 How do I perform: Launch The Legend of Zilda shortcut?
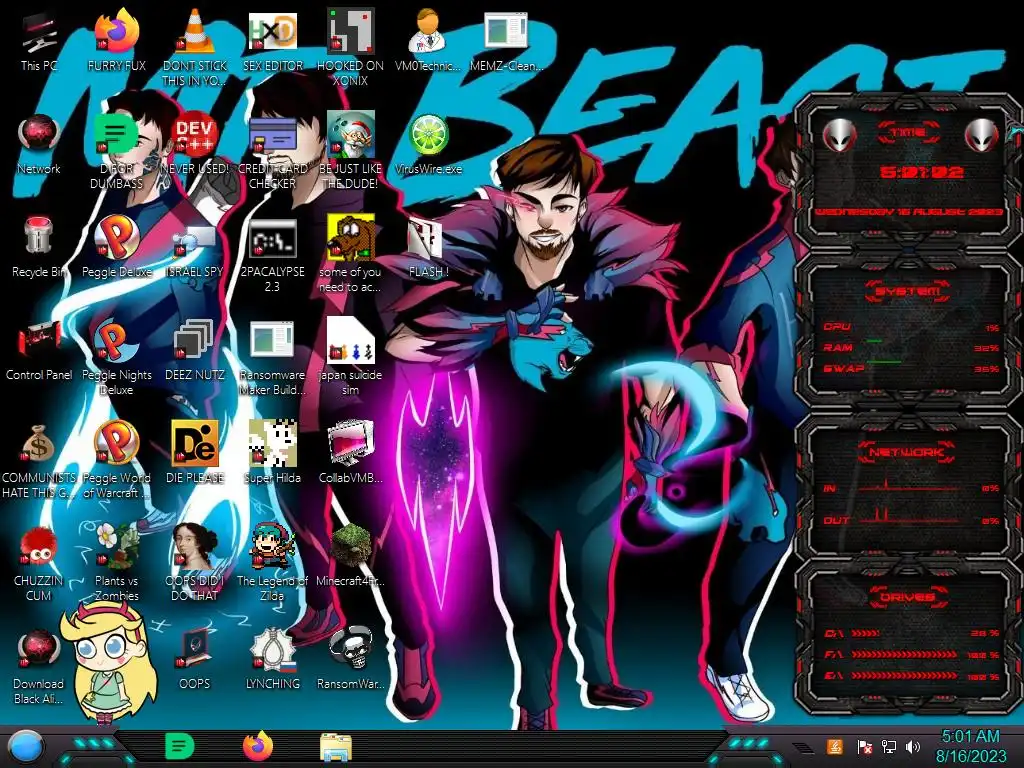[x=272, y=562]
